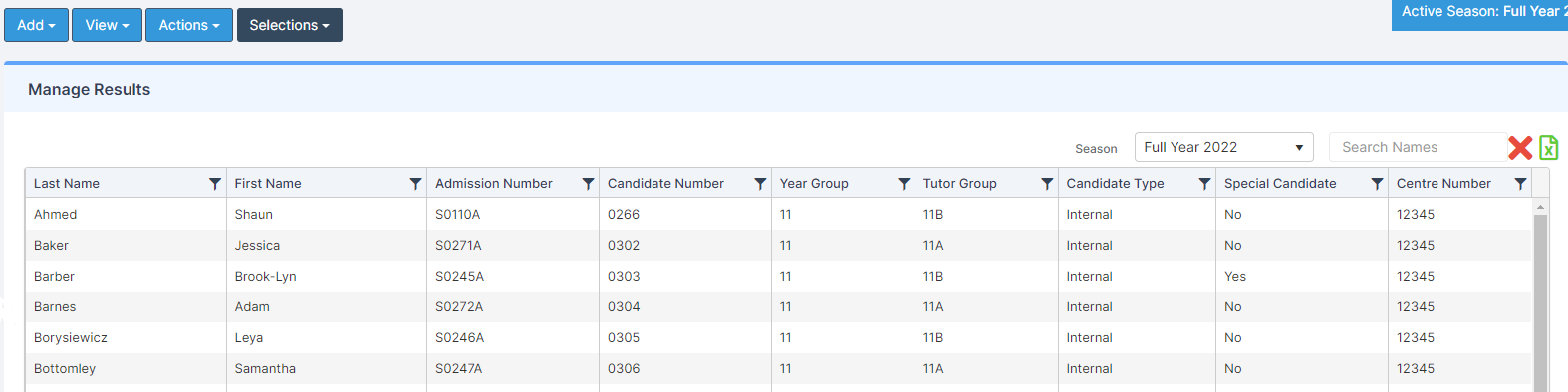Click candidate number 0303
The image size is (1568, 392).
pos(624,277)
